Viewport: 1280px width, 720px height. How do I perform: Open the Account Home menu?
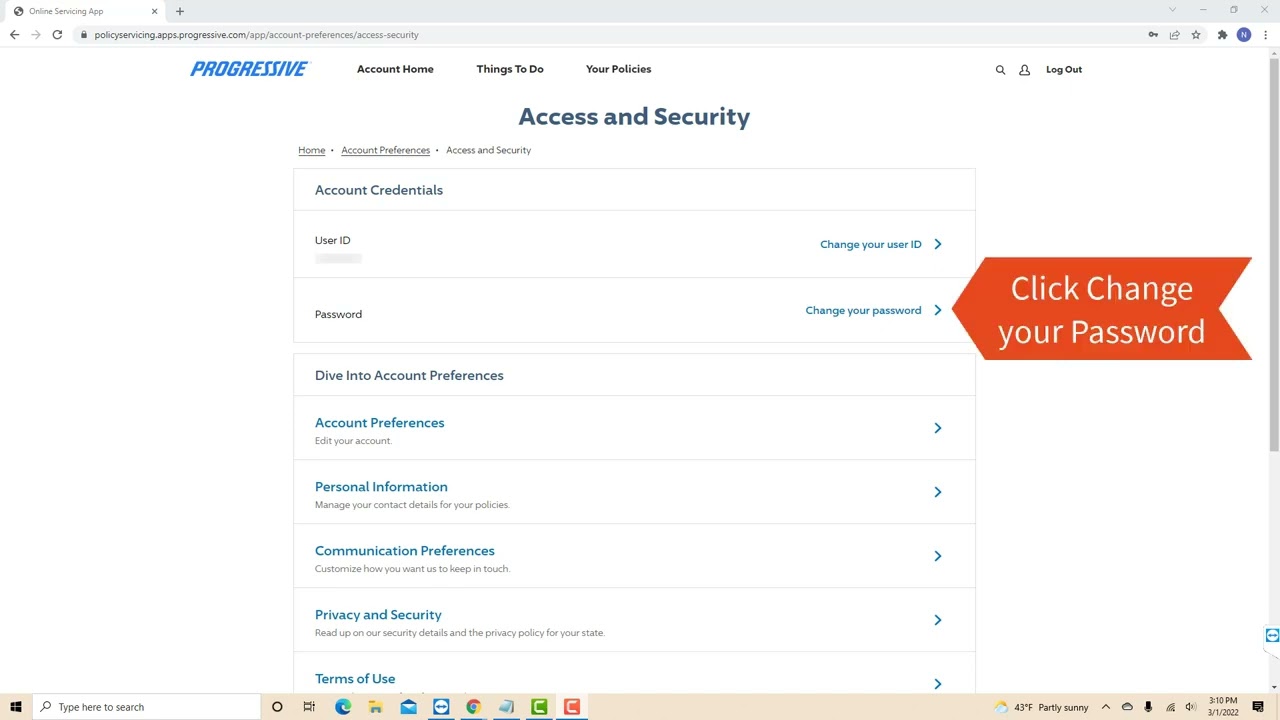pyautogui.click(x=395, y=69)
